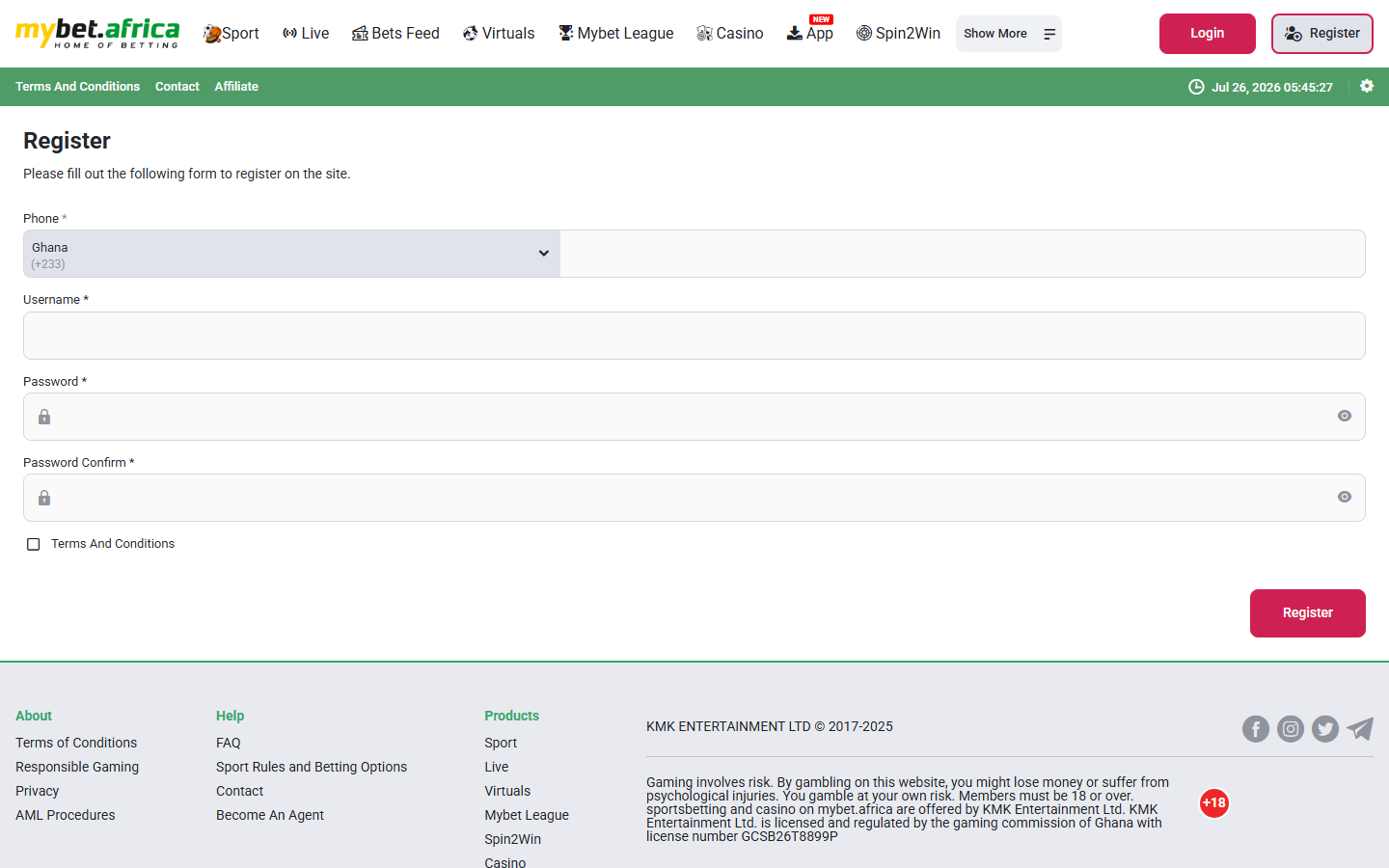The width and height of the screenshot is (1389, 868).
Task: Open Contact link in green bar
Action: pos(177,87)
